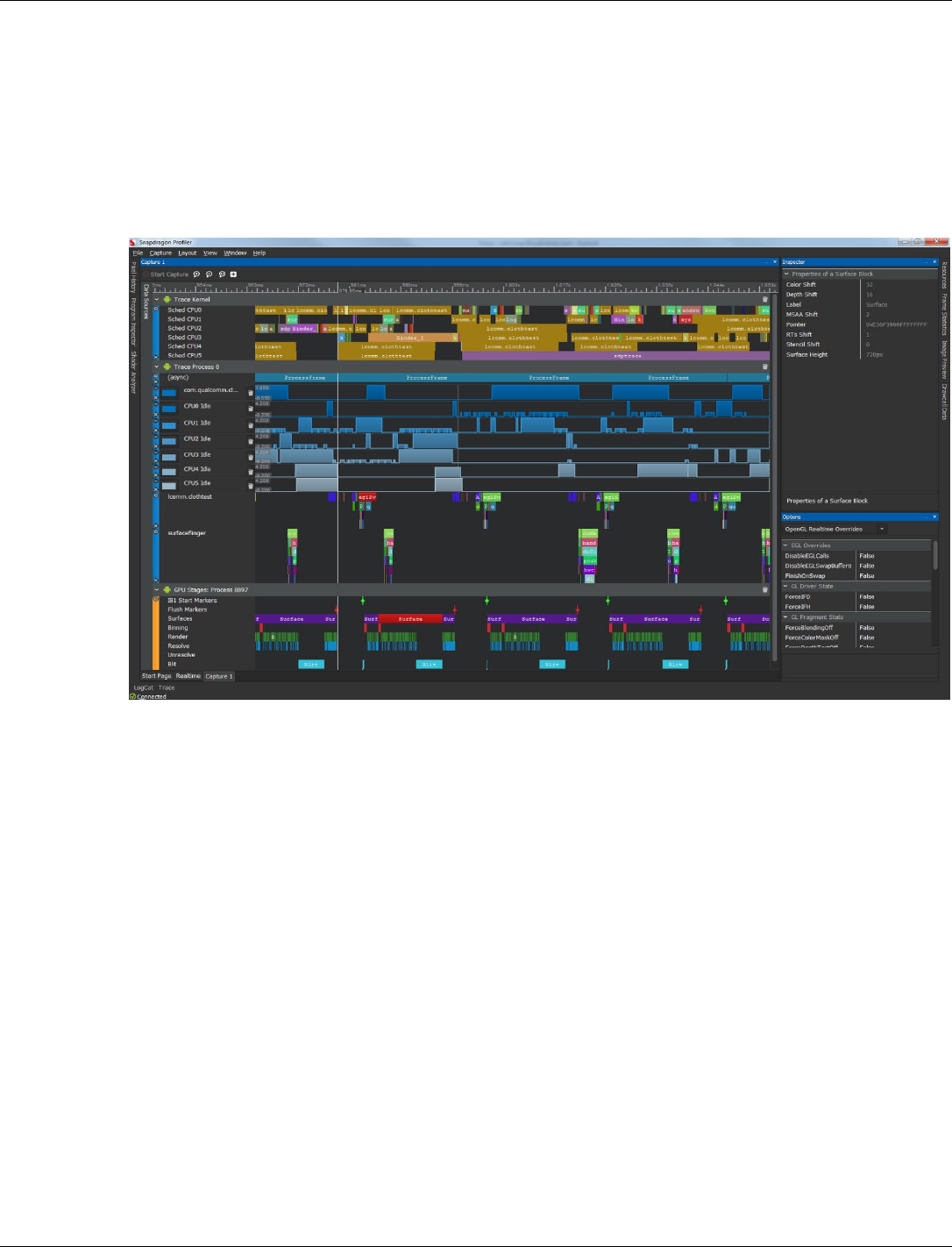Click the sdptrace block on Sched CPU5
The width and height of the screenshot is (952, 1247).
pos(615,356)
